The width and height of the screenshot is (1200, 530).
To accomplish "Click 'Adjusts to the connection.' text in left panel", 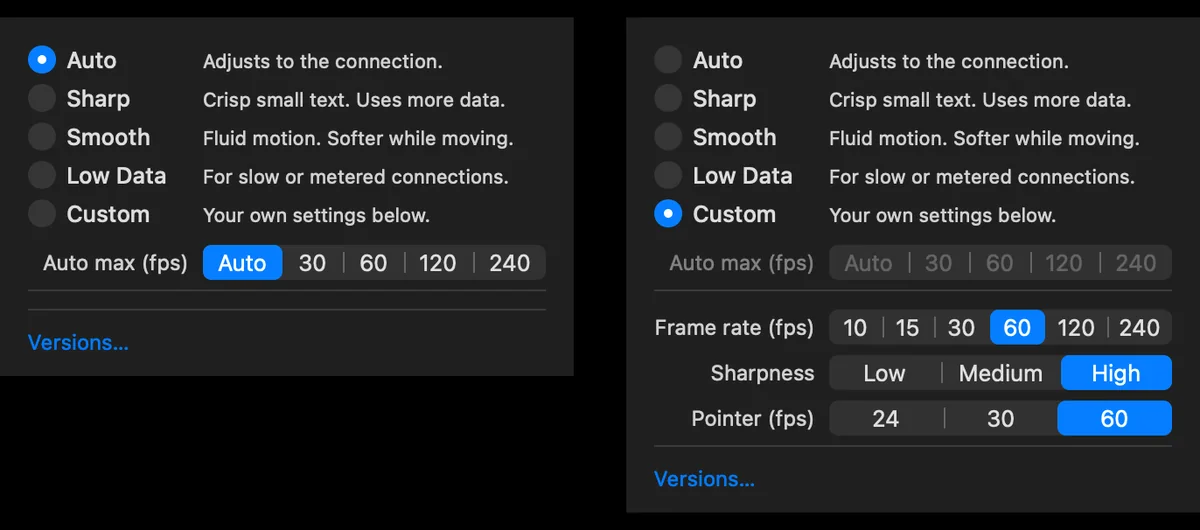I will (323, 62).
